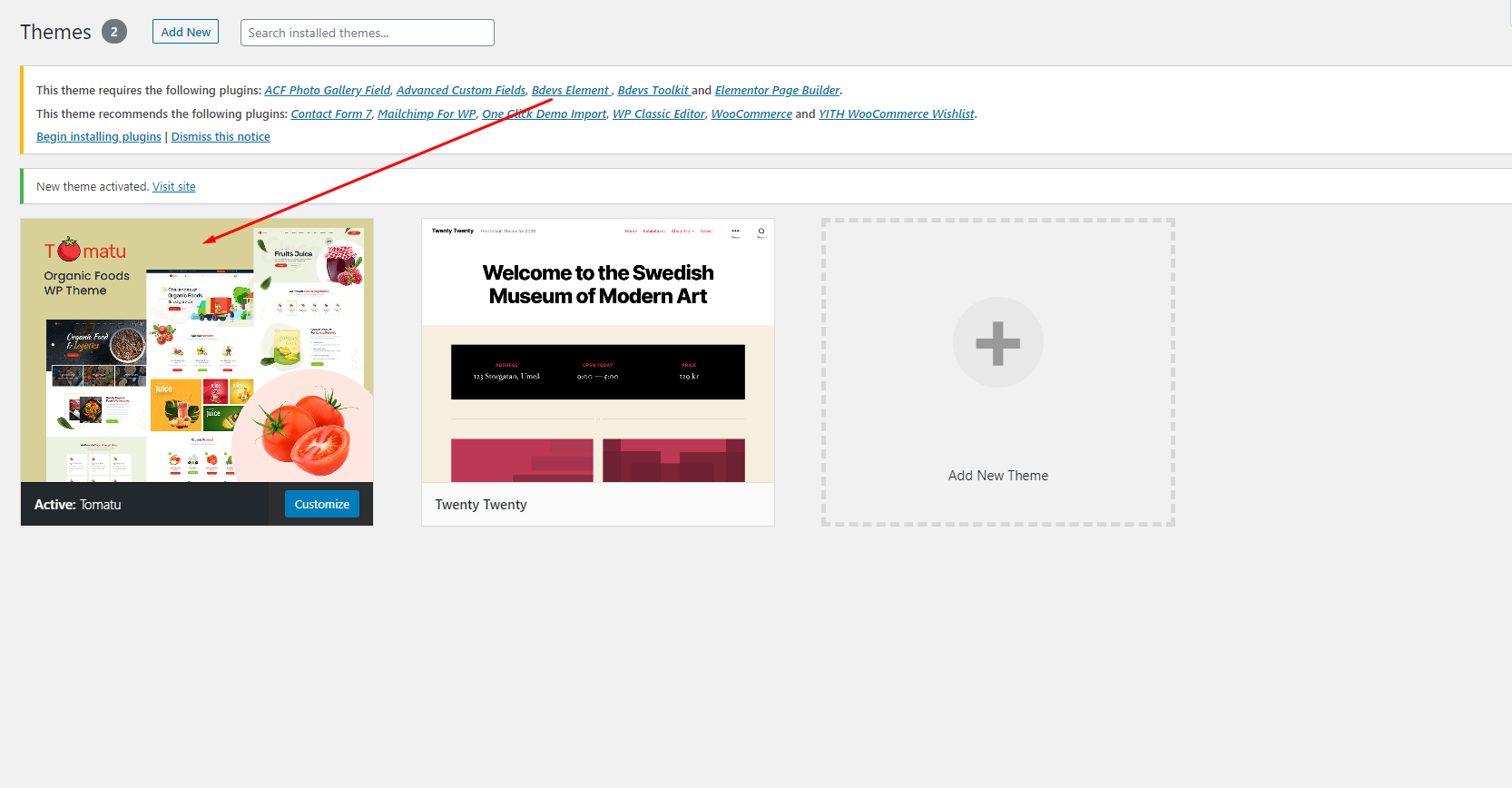This screenshot has width=1512, height=788.
Task: Click the themes count badge showing 2
Action: click(114, 32)
